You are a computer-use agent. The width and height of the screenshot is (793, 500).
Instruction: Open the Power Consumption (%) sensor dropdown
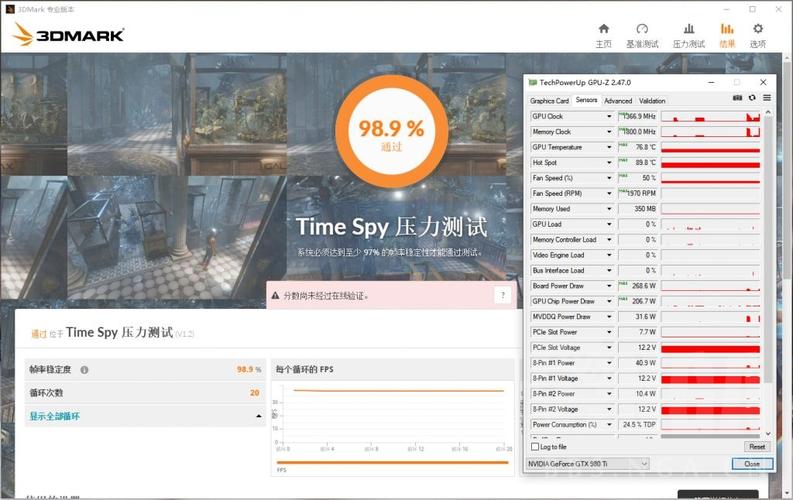[x=609, y=425]
